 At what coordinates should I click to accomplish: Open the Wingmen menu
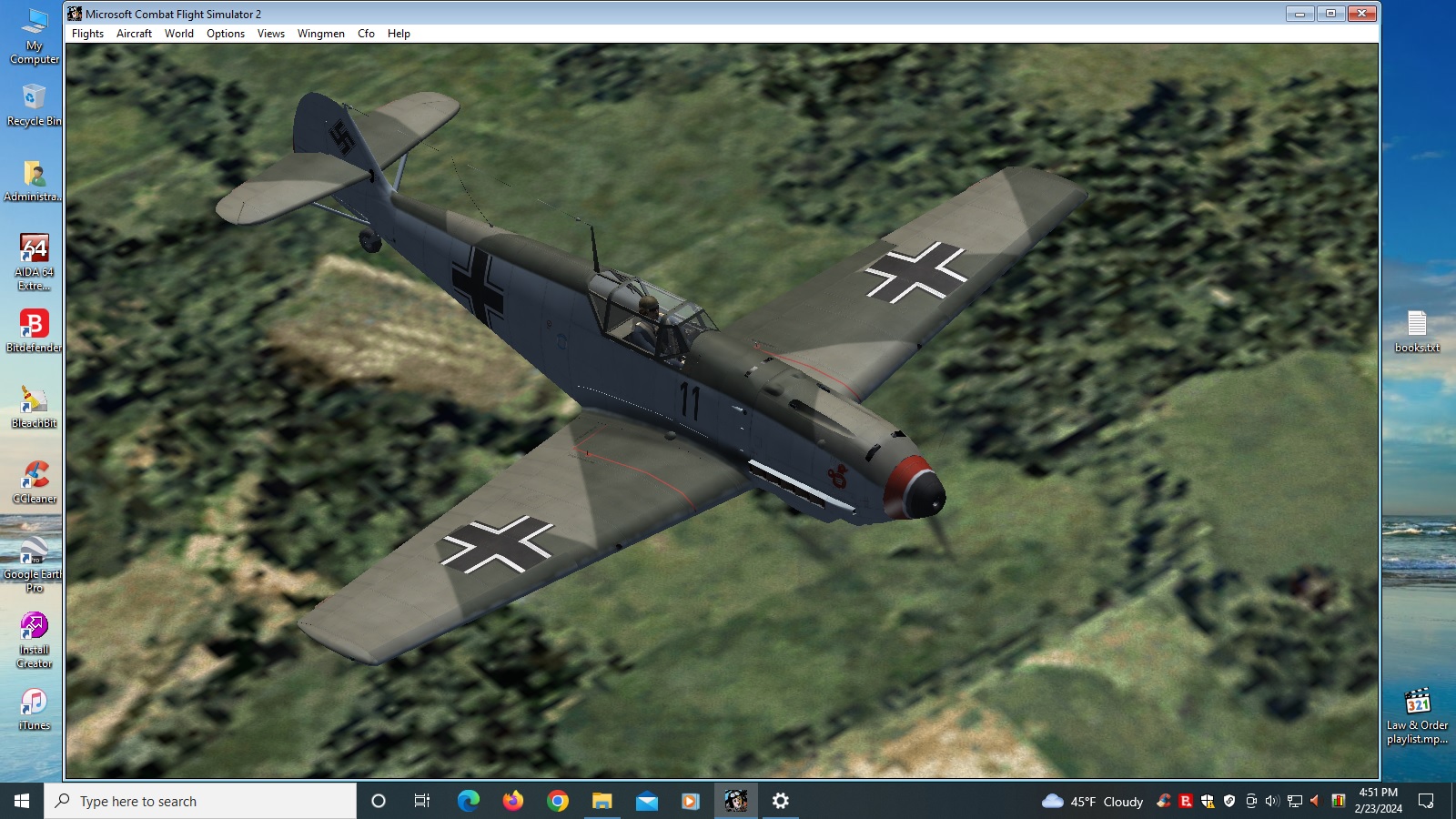[x=321, y=34]
